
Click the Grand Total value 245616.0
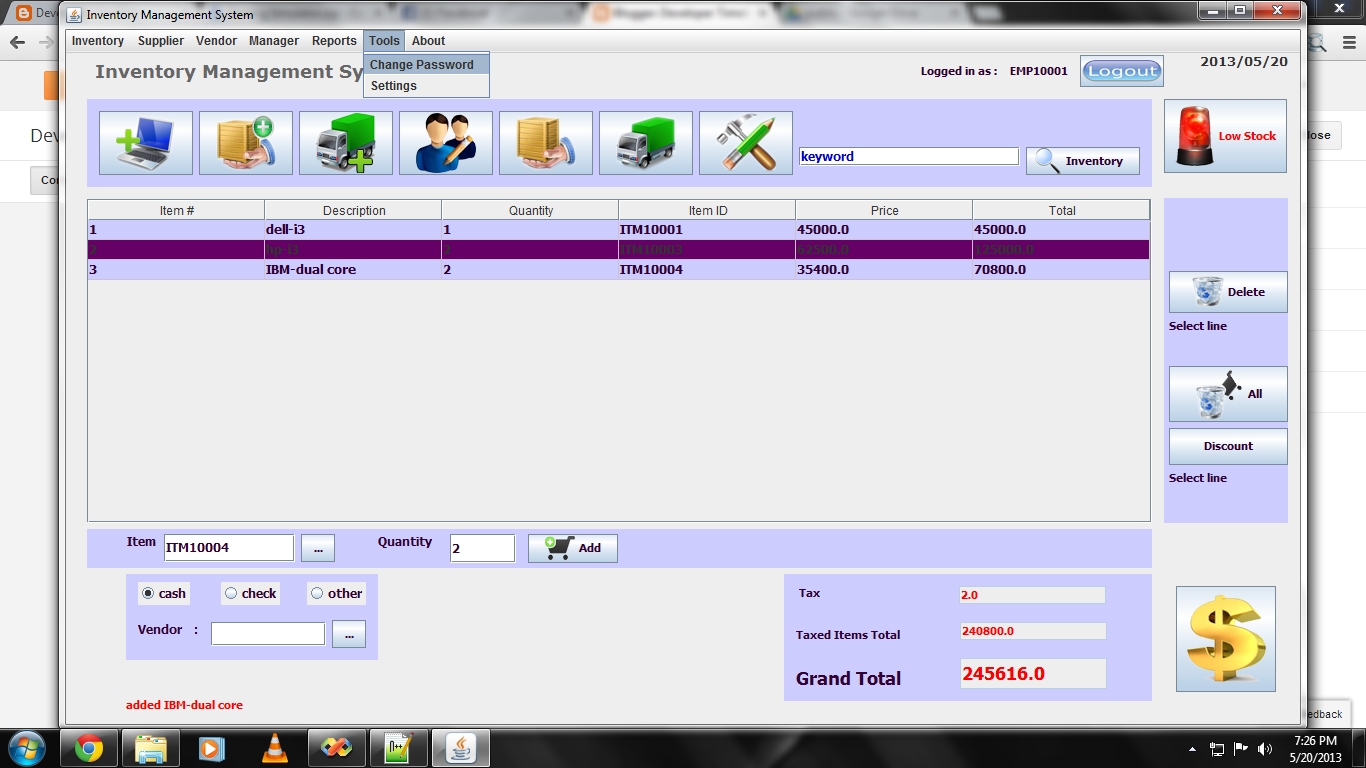(x=1033, y=673)
